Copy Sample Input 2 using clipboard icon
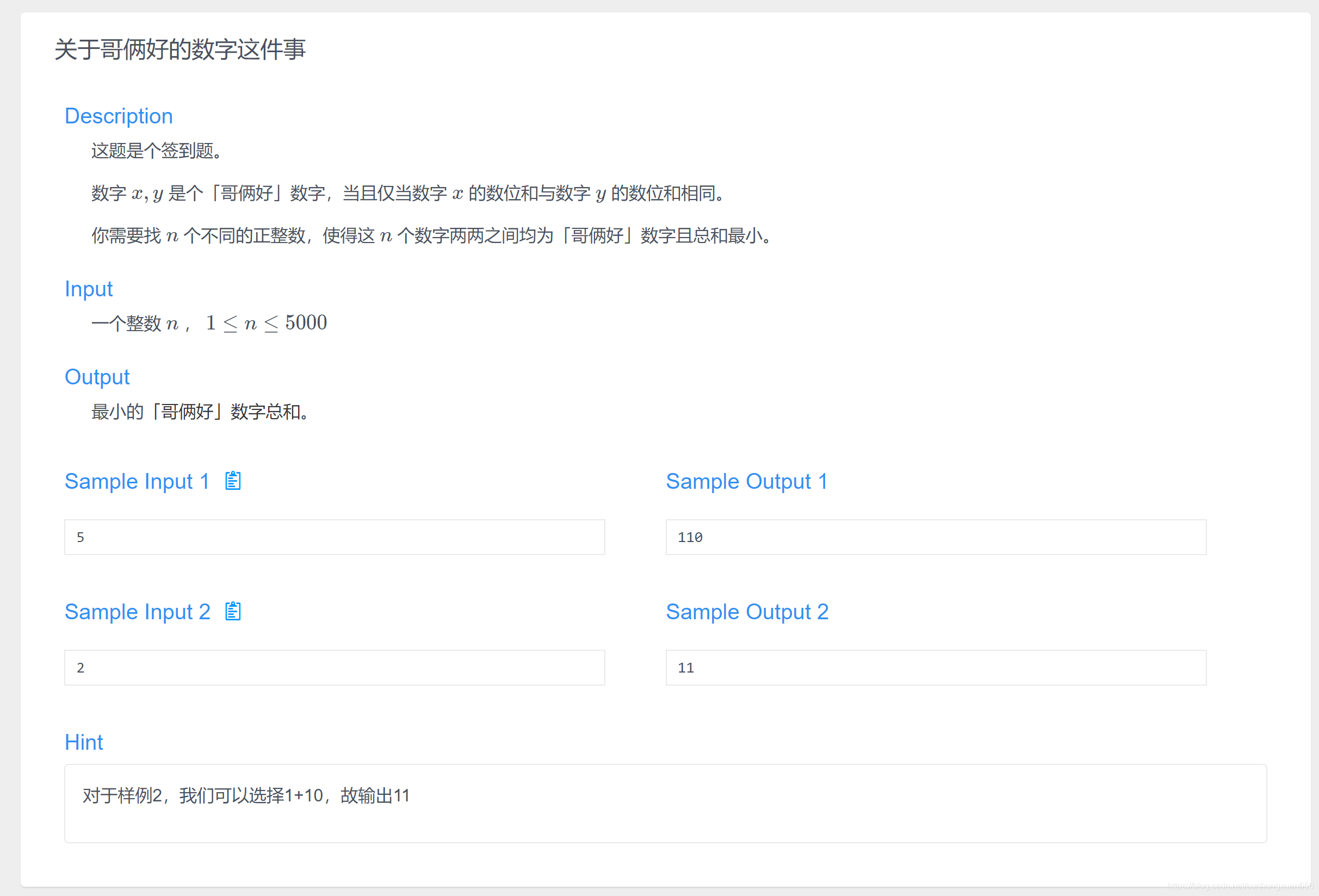Screen dimensions: 1319x896 [233, 611]
